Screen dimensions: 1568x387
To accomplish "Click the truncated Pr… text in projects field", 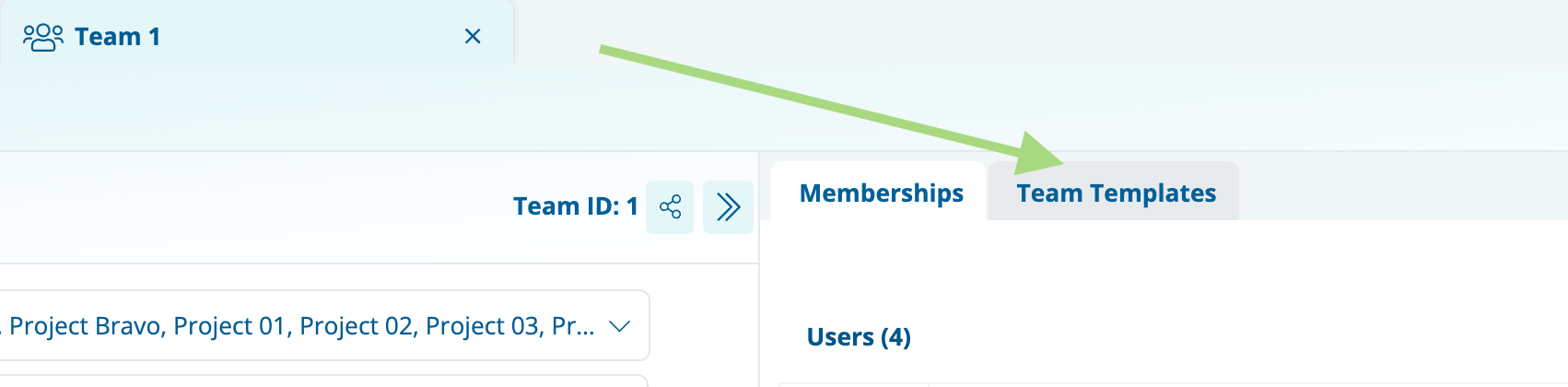I will 573,326.
